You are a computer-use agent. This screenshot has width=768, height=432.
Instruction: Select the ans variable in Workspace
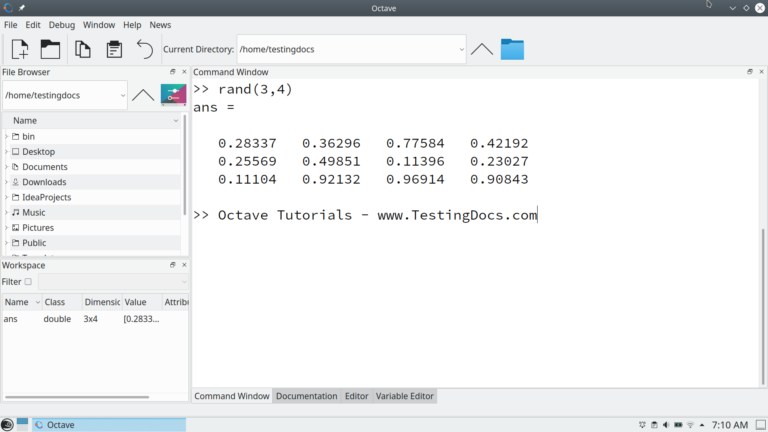11,319
